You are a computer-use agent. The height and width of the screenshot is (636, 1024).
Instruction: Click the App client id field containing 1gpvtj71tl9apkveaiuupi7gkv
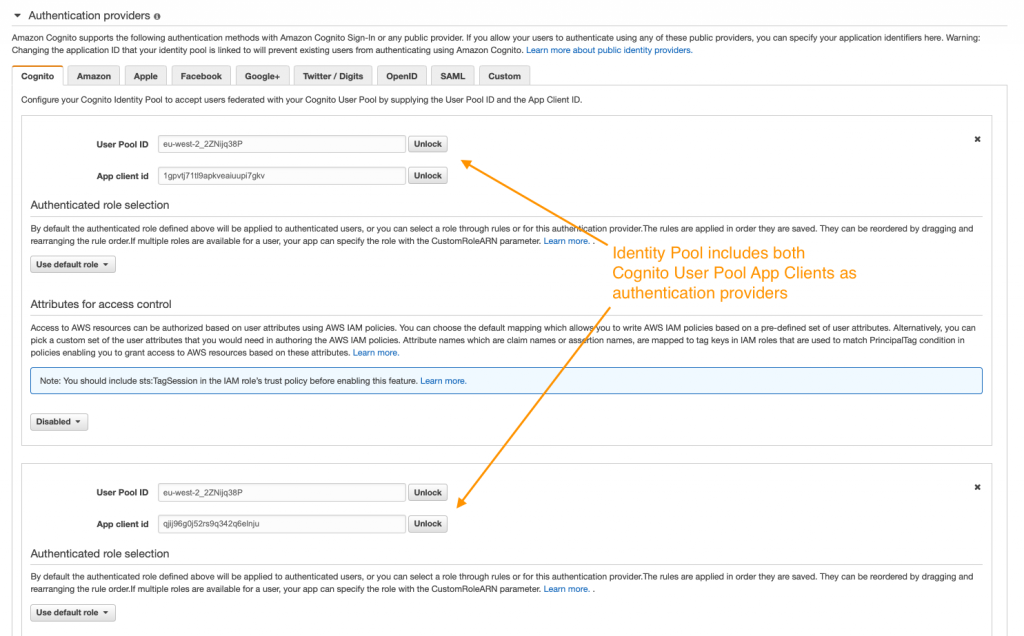pos(281,176)
